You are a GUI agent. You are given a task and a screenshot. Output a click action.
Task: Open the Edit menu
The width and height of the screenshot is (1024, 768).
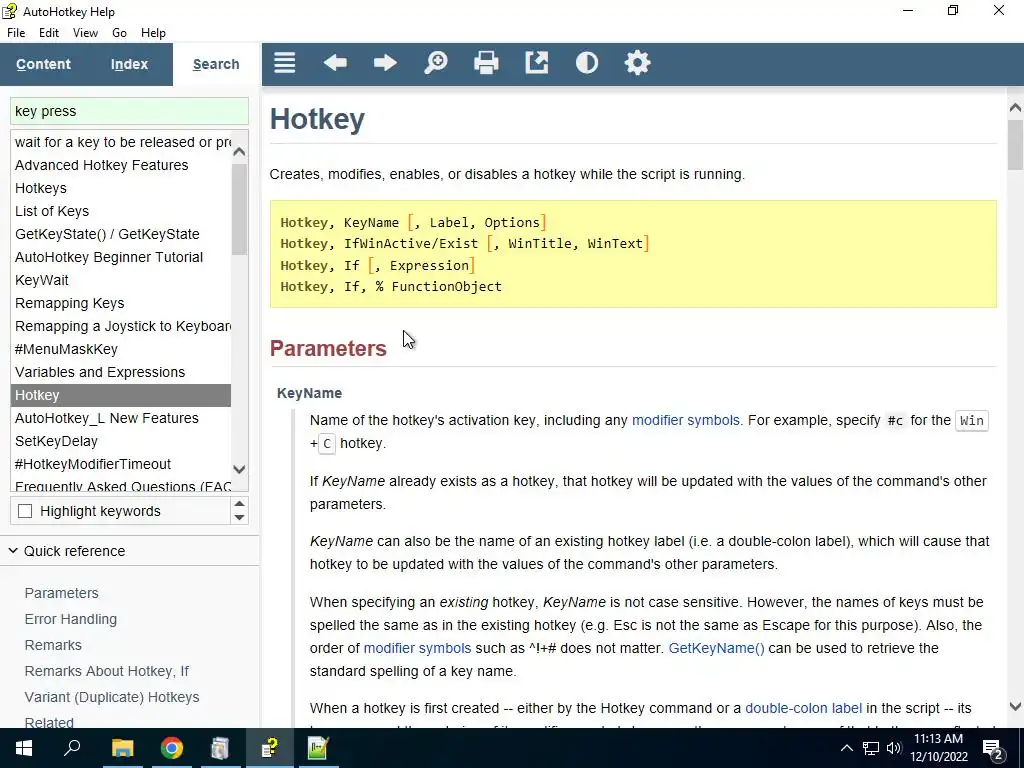click(x=48, y=33)
